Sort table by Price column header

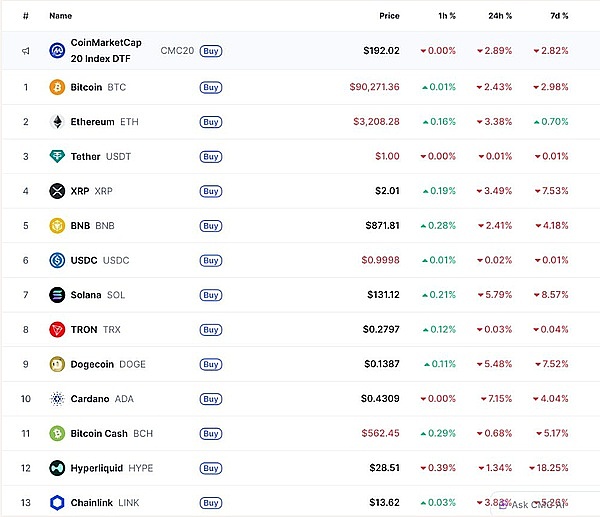pyautogui.click(x=389, y=16)
